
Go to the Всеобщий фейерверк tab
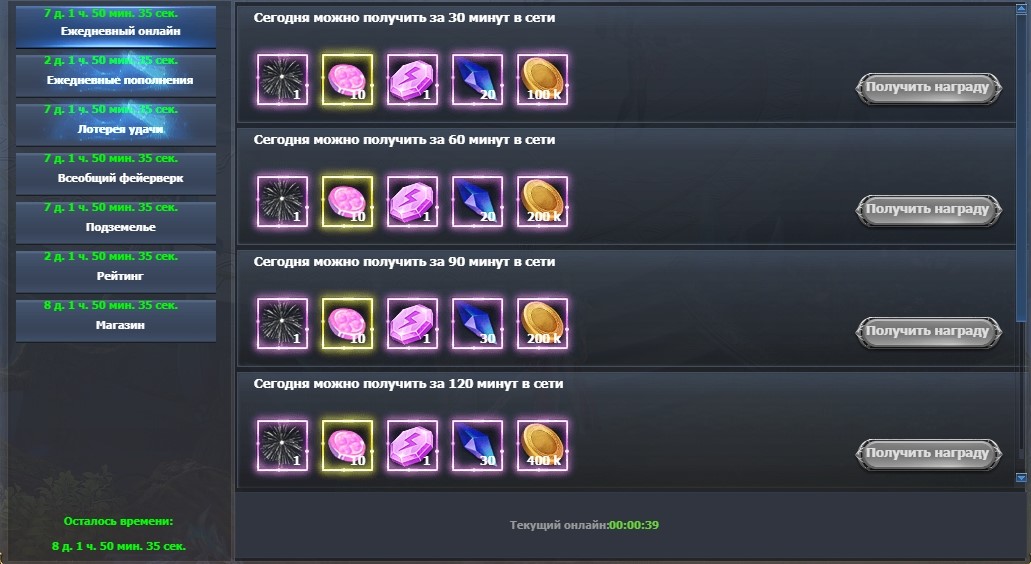(116, 174)
